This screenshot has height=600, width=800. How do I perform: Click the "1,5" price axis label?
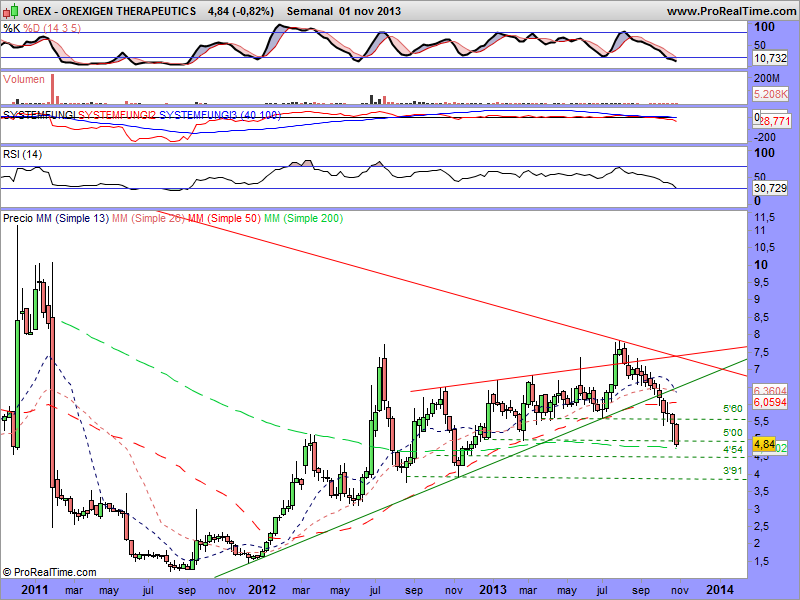pyautogui.click(x=762, y=561)
